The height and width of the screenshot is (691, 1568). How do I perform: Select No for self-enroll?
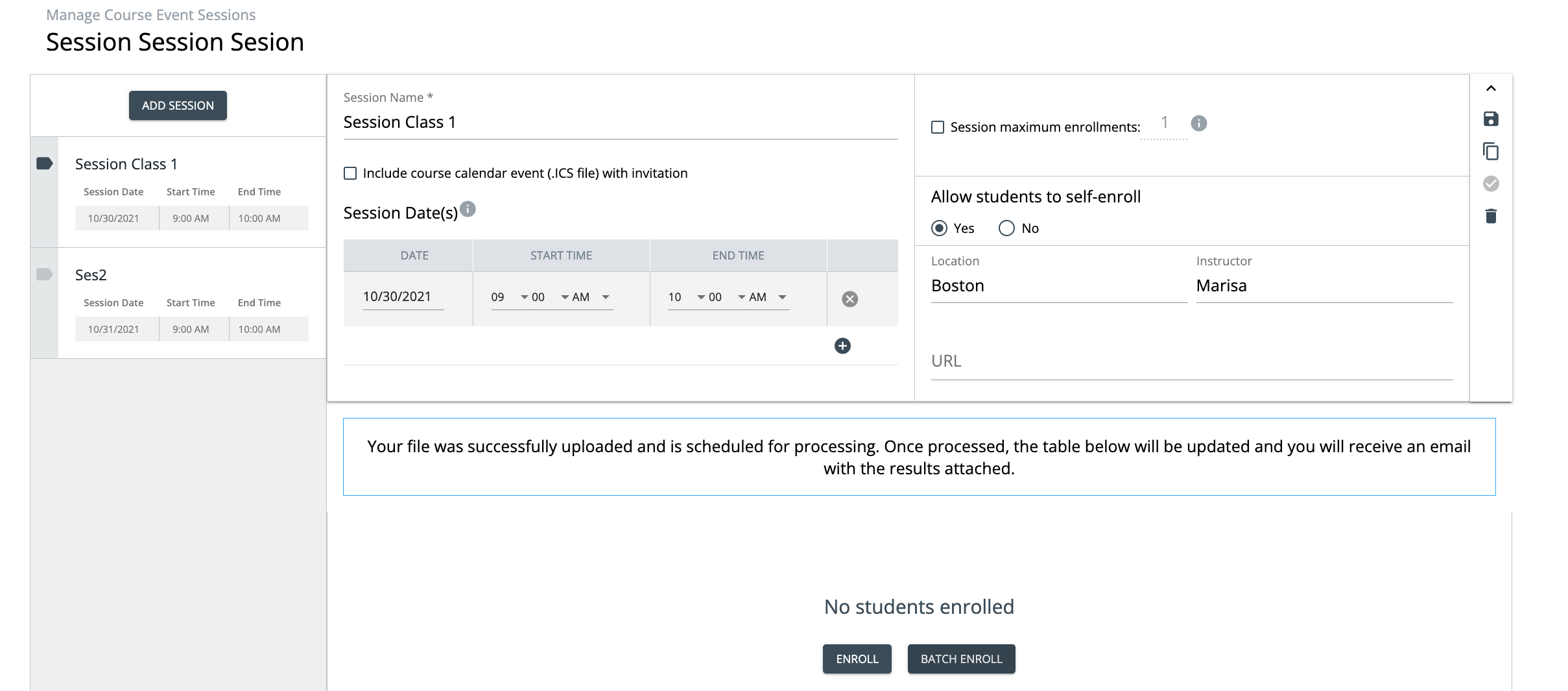tap(1006, 228)
